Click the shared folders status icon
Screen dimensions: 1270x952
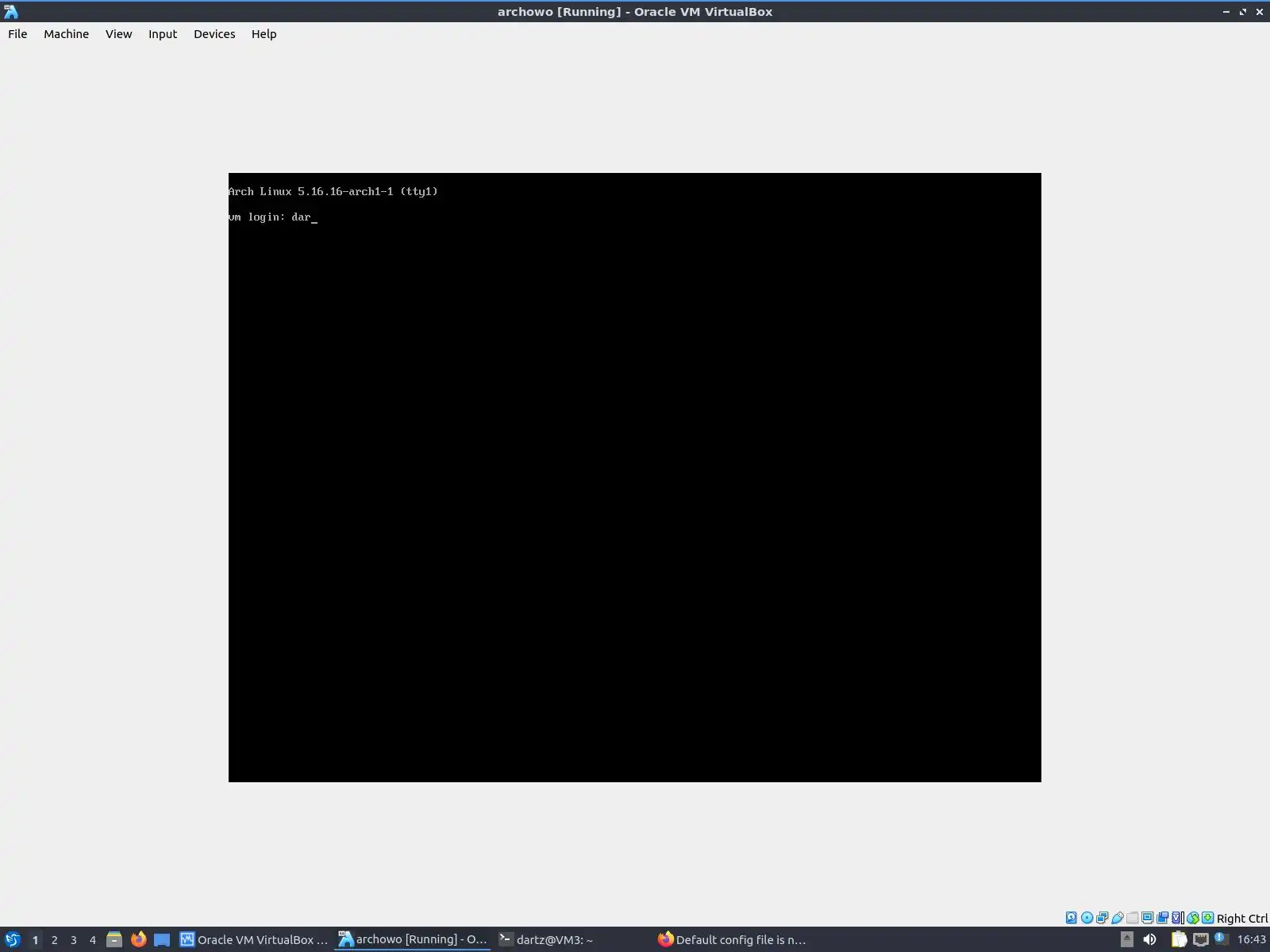click(x=1132, y=918)
